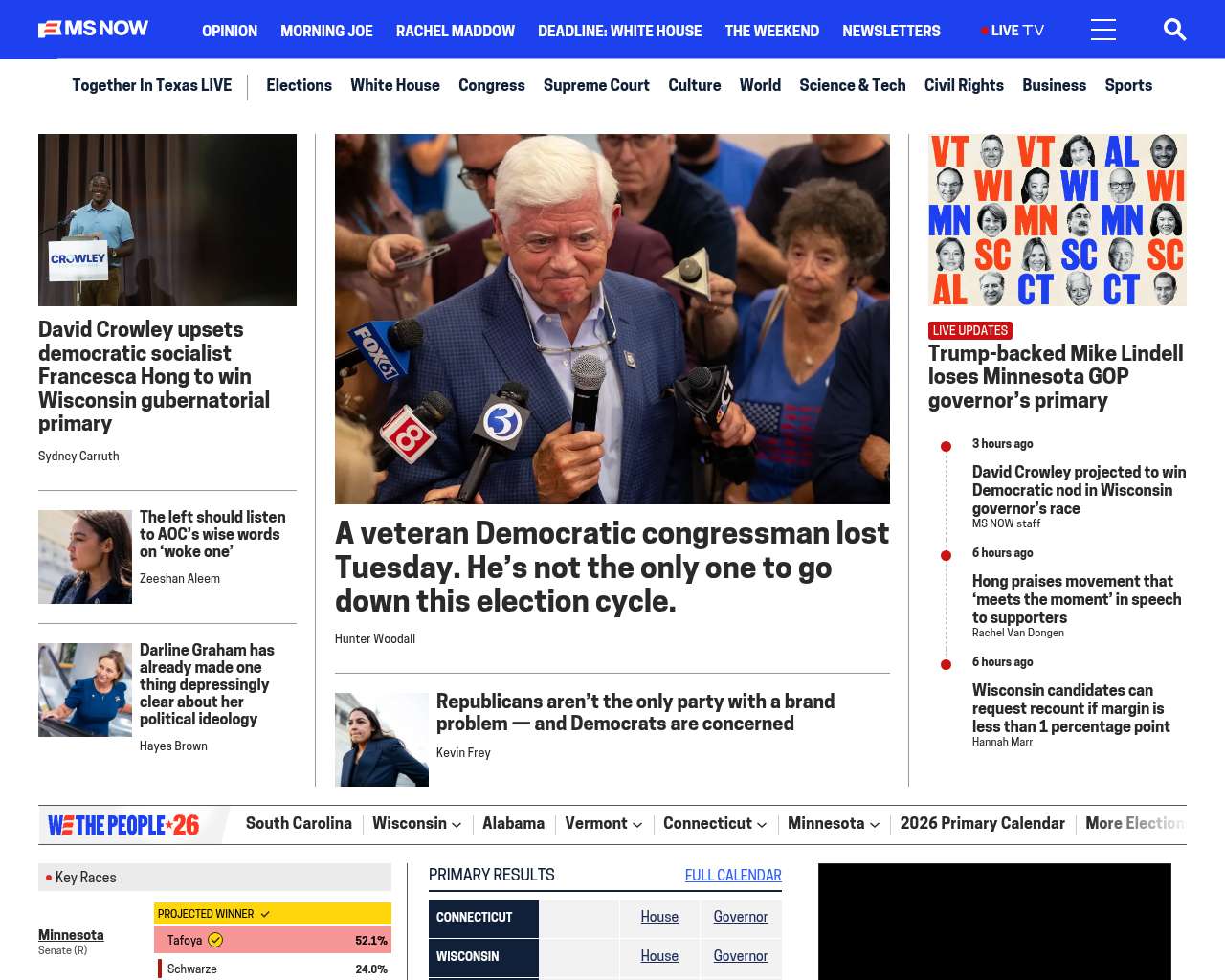Open Wisconsin recount margin live update
Screen dimensions: 1225x980
1071,708
